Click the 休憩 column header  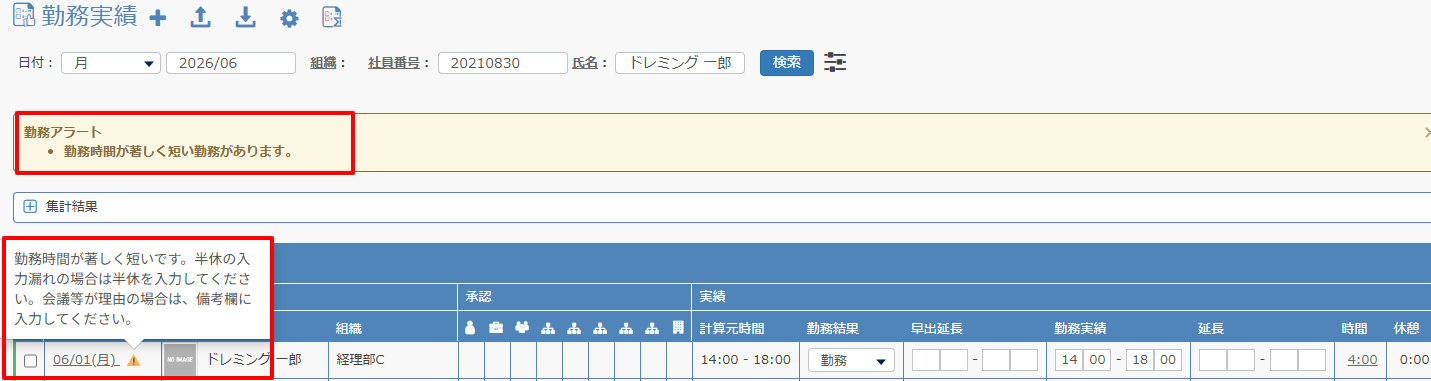[1407, 328]
